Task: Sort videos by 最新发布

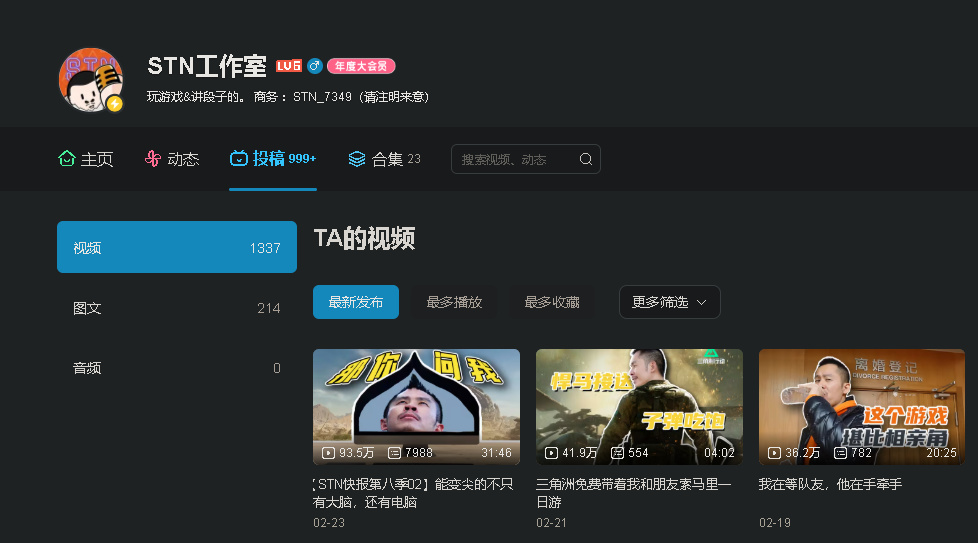Action: tap(356, 302)
